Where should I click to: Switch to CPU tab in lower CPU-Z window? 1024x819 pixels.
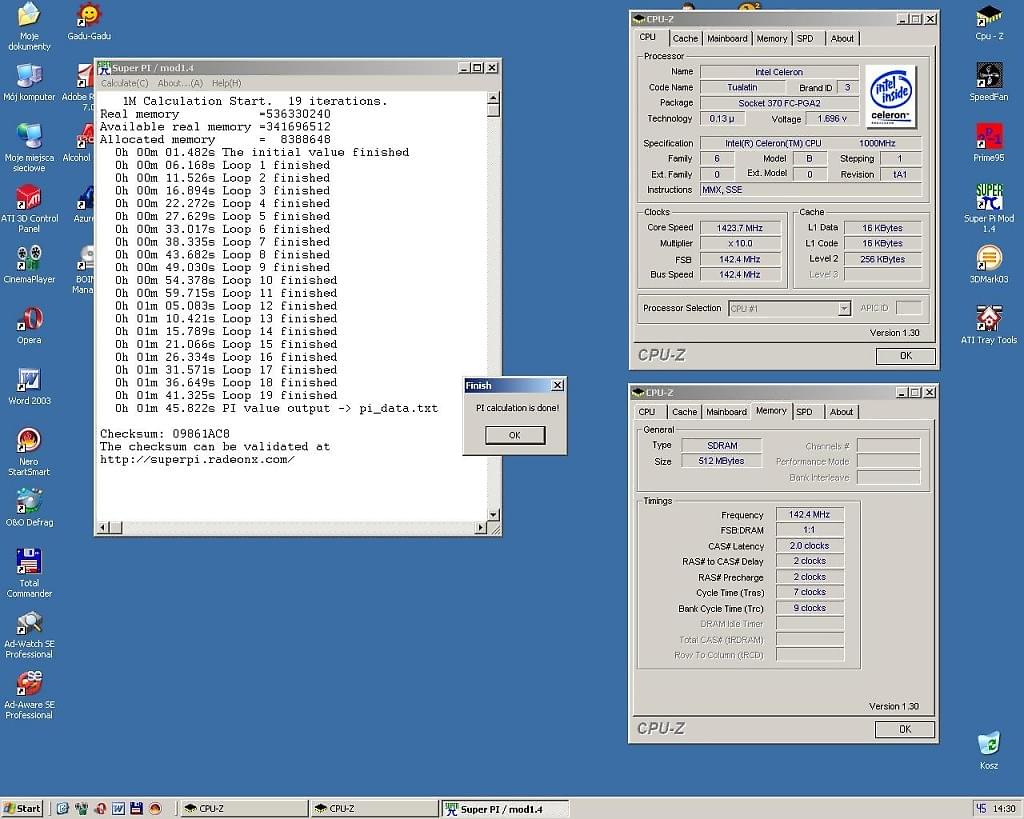click(x=647, y=412)
